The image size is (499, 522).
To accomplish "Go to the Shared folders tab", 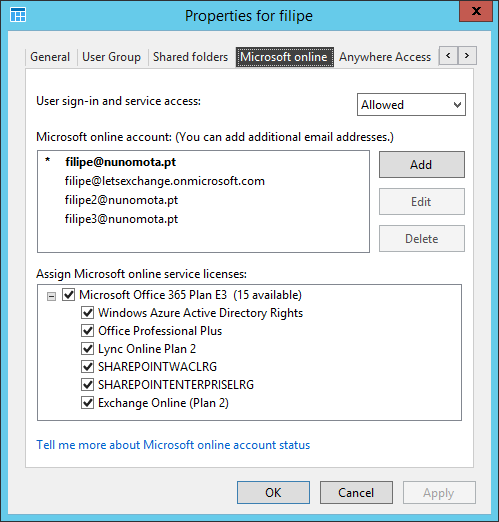I will coord(190,57).
